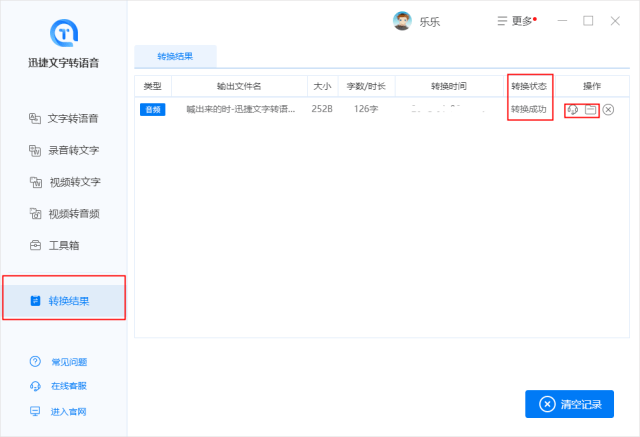The image size is (640, 437).
Task: Open the 在线客服 link
Action: (69, 386)
